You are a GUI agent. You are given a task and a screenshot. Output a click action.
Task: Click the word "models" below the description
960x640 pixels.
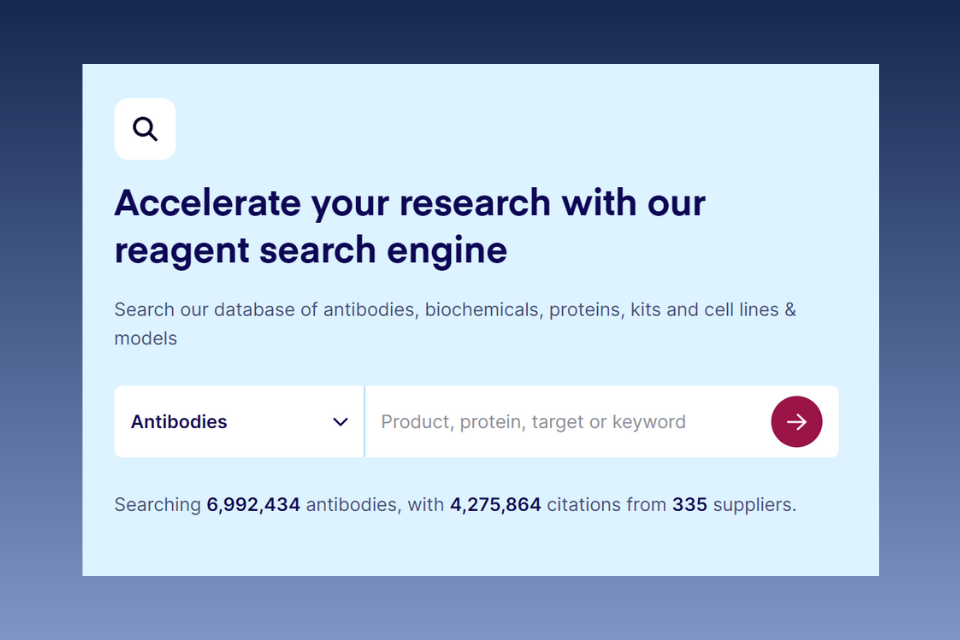(146, 338)
